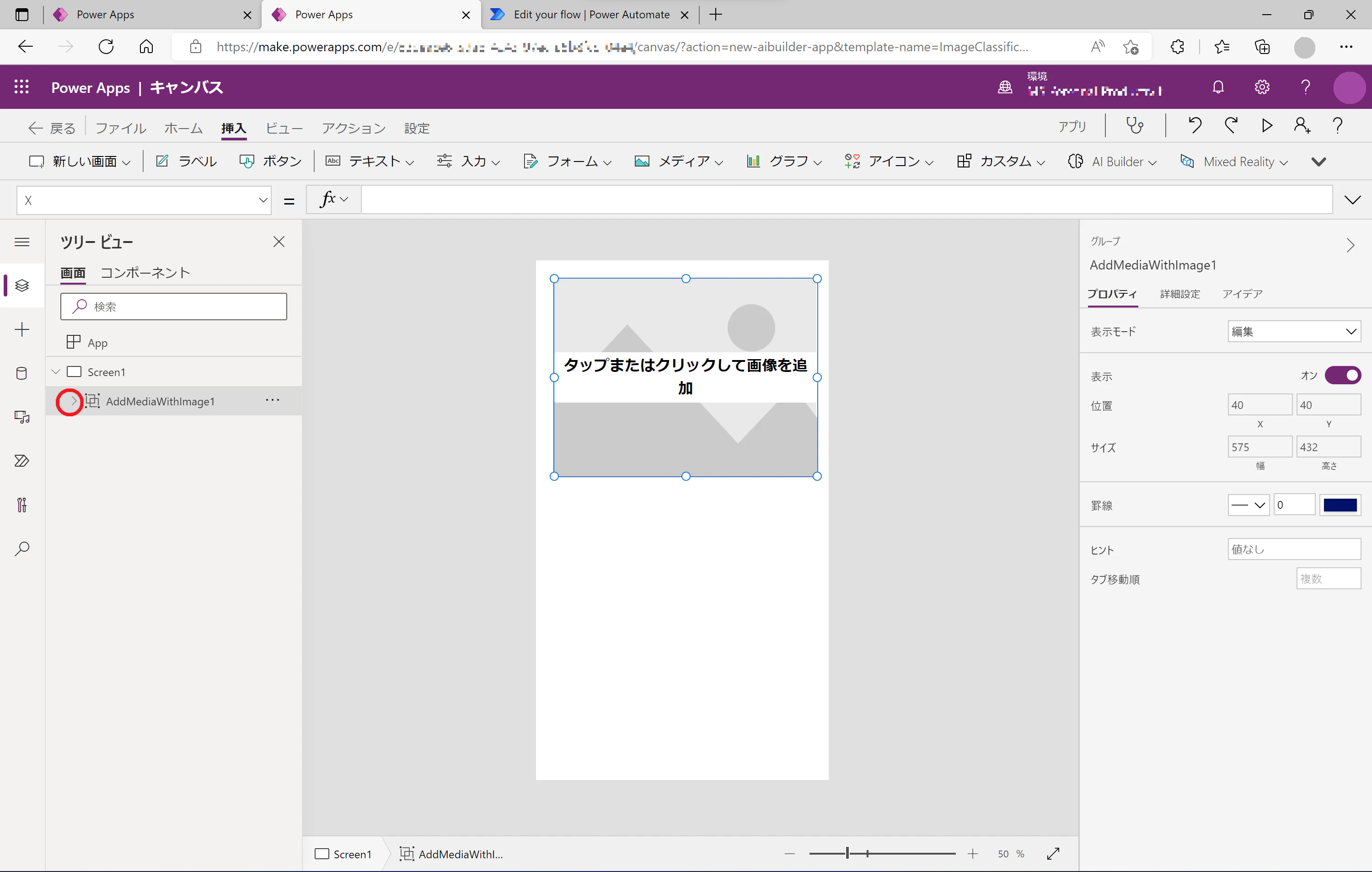The height and width of the screenshot is (872, 1372).
Task: Expand the AddMediaWithImage1 tree node
Action: 74,401
